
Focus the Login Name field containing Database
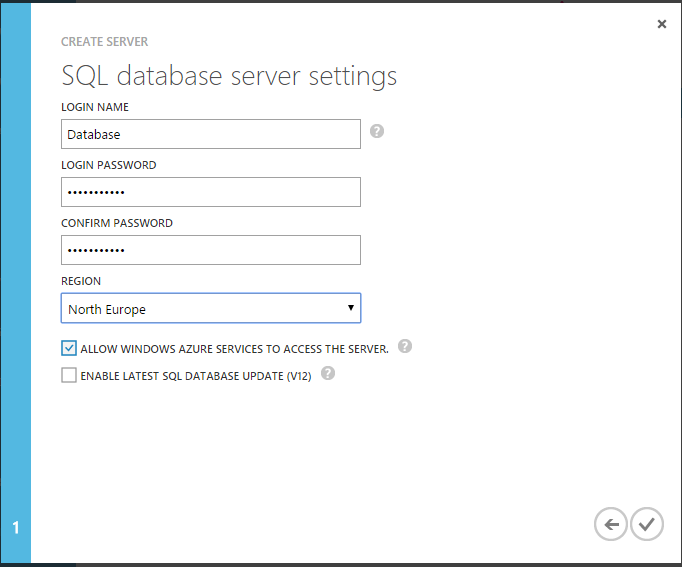(x=211, y=134)
